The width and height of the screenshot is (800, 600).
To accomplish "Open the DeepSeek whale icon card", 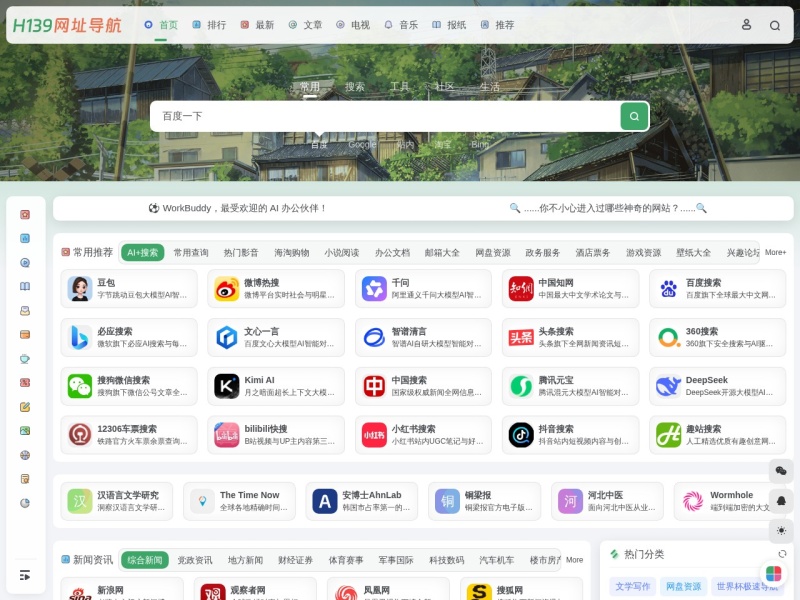I will (668, 386).
